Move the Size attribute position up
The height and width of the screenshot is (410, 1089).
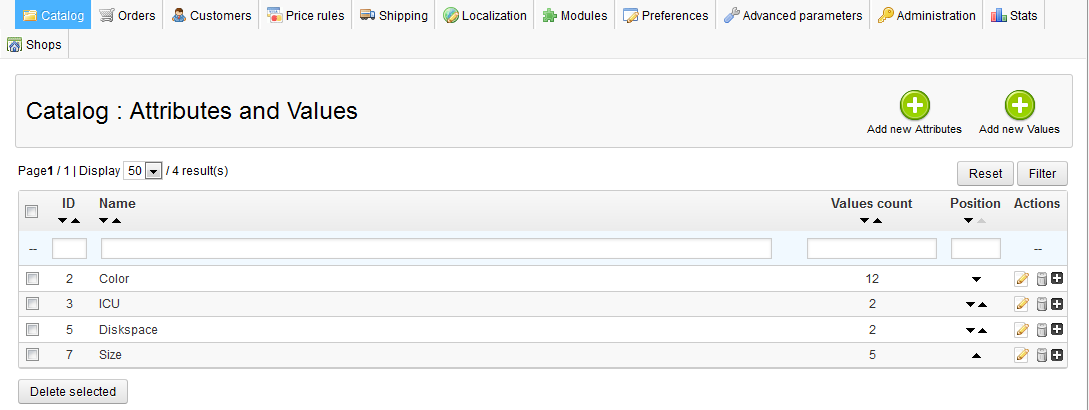click(976, 355)
